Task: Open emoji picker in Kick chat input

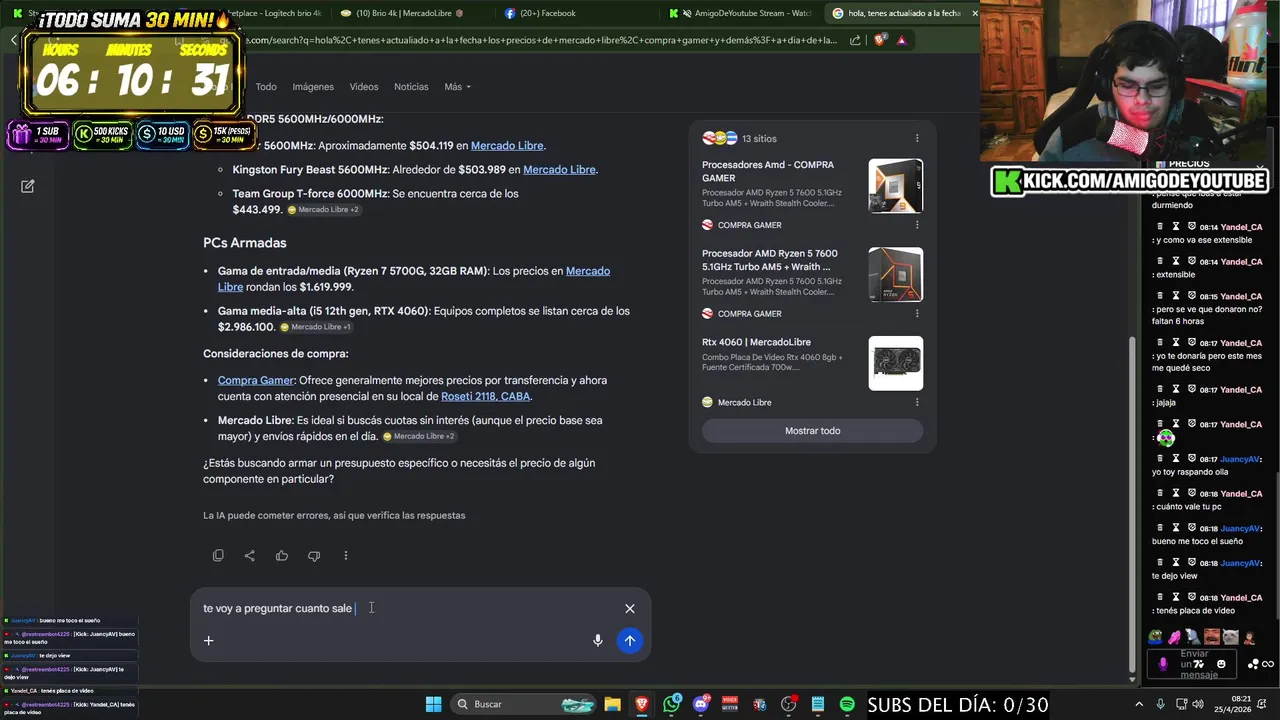Action: [x=1221, y=664]
